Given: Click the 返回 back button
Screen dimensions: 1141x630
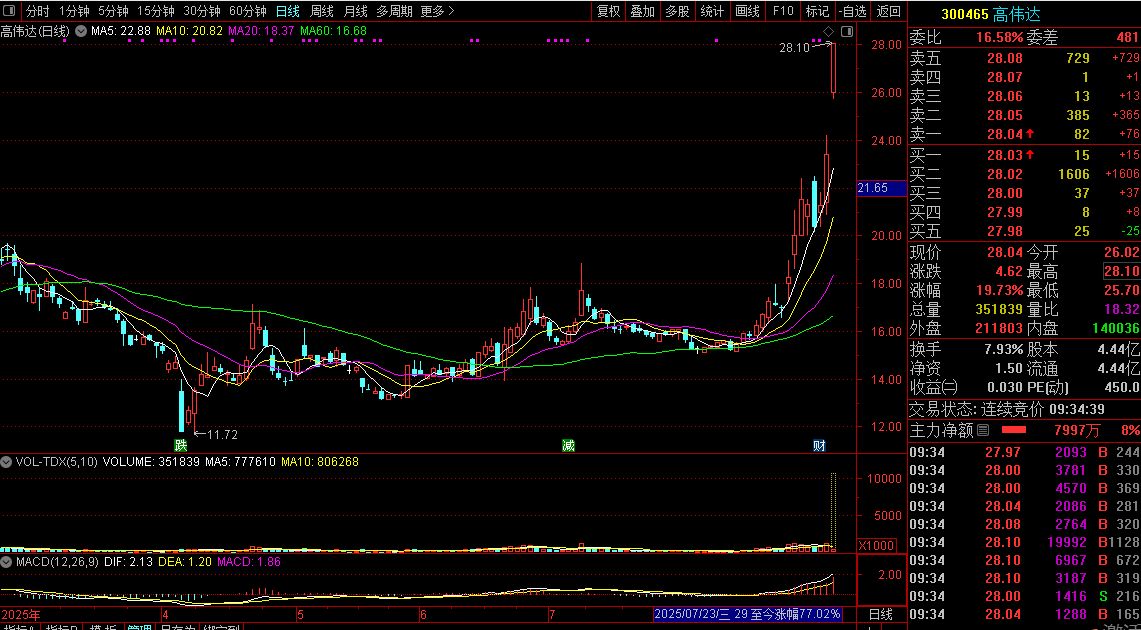Looking at the screenshot, I should 888,11.
